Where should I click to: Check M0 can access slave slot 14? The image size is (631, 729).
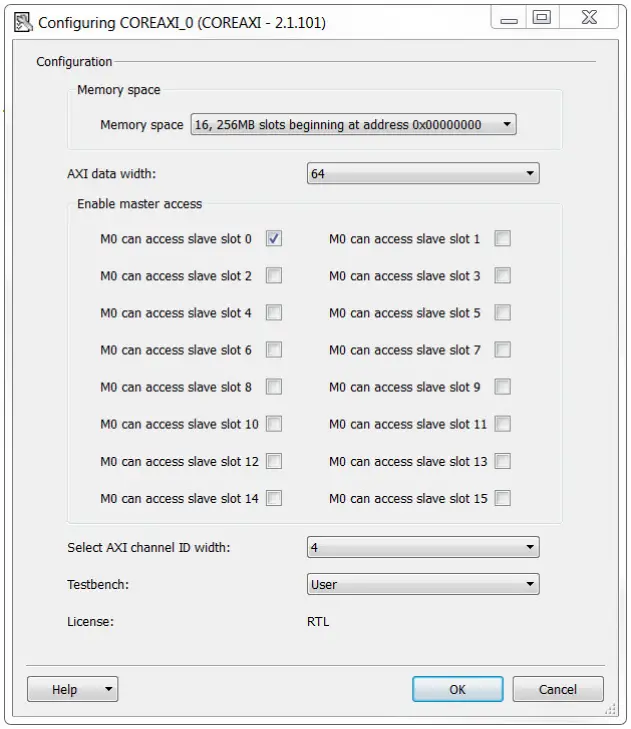click(x=274, y=498)
